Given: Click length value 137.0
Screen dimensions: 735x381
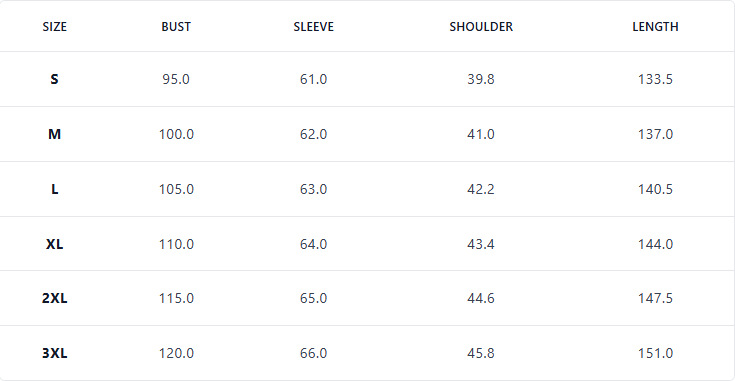Looking at the screenshot, I should pyautogui.click(x=655, y=134).
